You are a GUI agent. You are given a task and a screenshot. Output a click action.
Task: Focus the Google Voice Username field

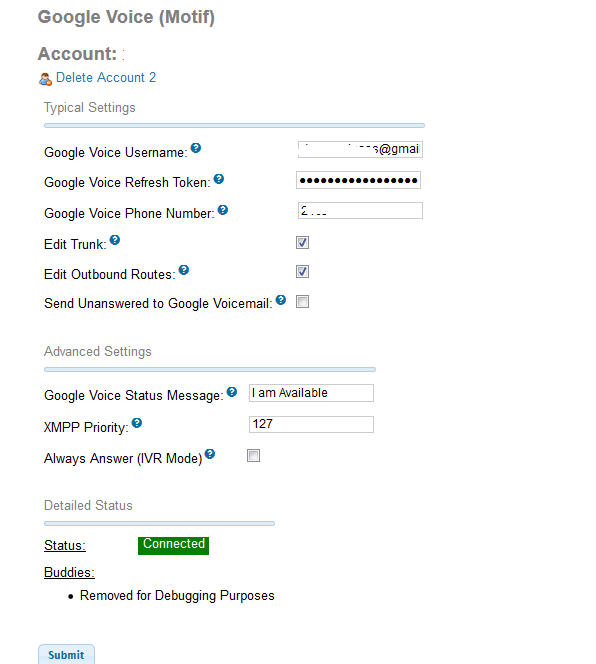(360, 149)
